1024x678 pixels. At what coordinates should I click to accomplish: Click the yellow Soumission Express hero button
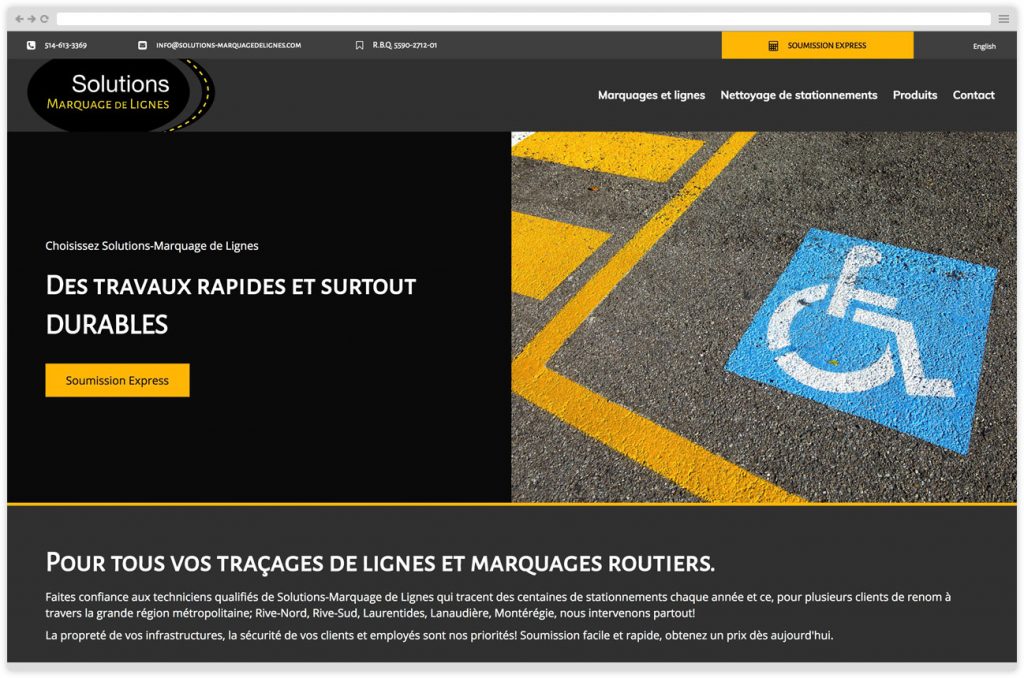tap(118, 380)
